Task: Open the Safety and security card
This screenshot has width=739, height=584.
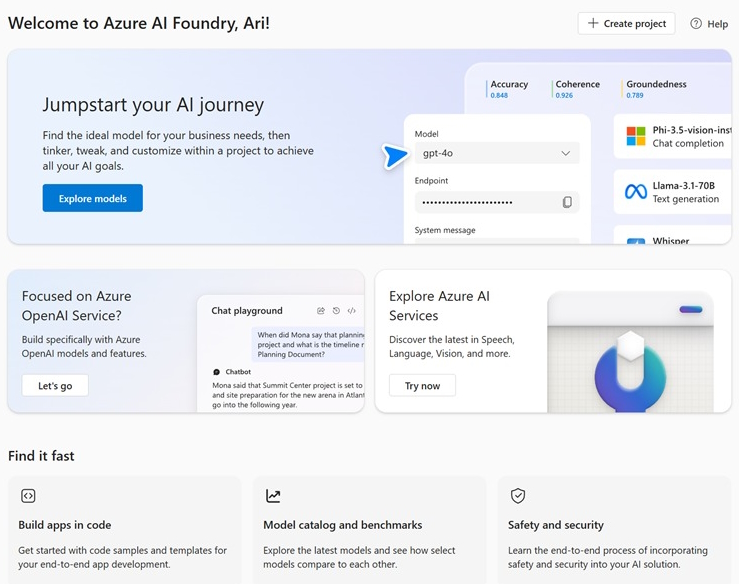Action: 614,530
